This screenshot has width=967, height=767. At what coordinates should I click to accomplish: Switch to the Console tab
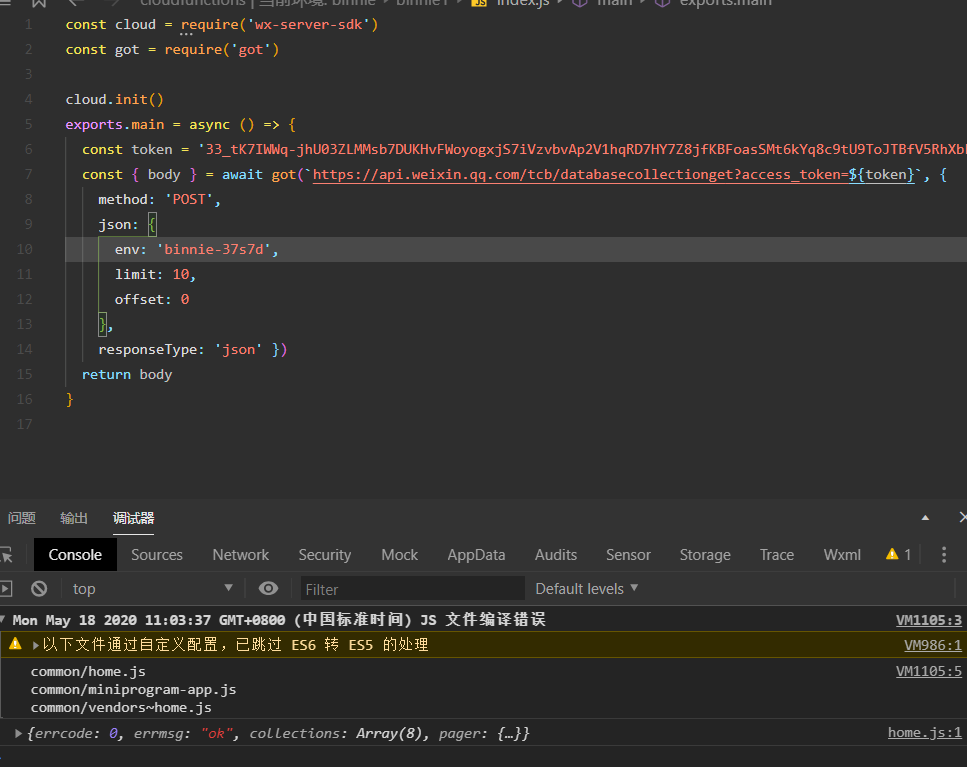[x=75, y=554]
